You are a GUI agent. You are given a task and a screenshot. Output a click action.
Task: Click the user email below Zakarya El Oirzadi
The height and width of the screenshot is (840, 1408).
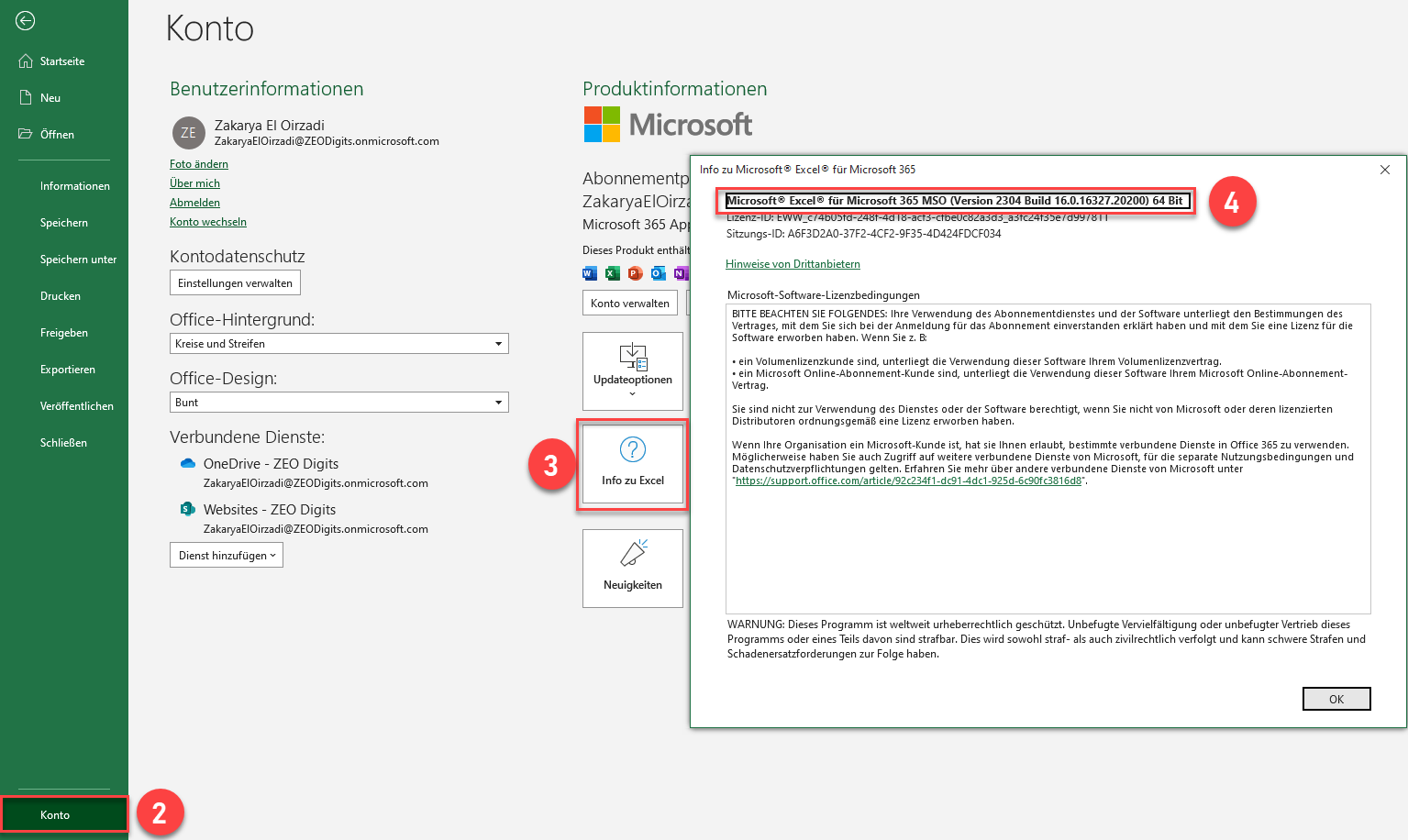pos(327,141)
